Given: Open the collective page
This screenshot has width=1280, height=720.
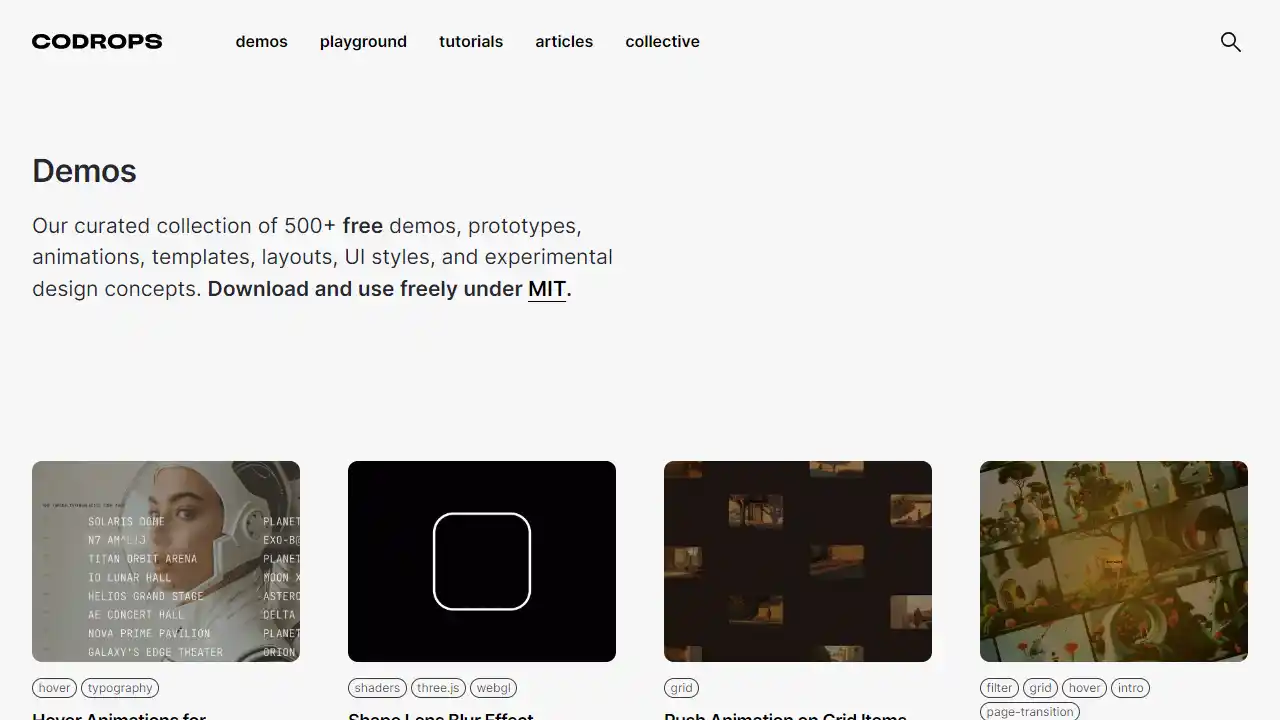Looking at the screenshot, I should coord(662,42).
